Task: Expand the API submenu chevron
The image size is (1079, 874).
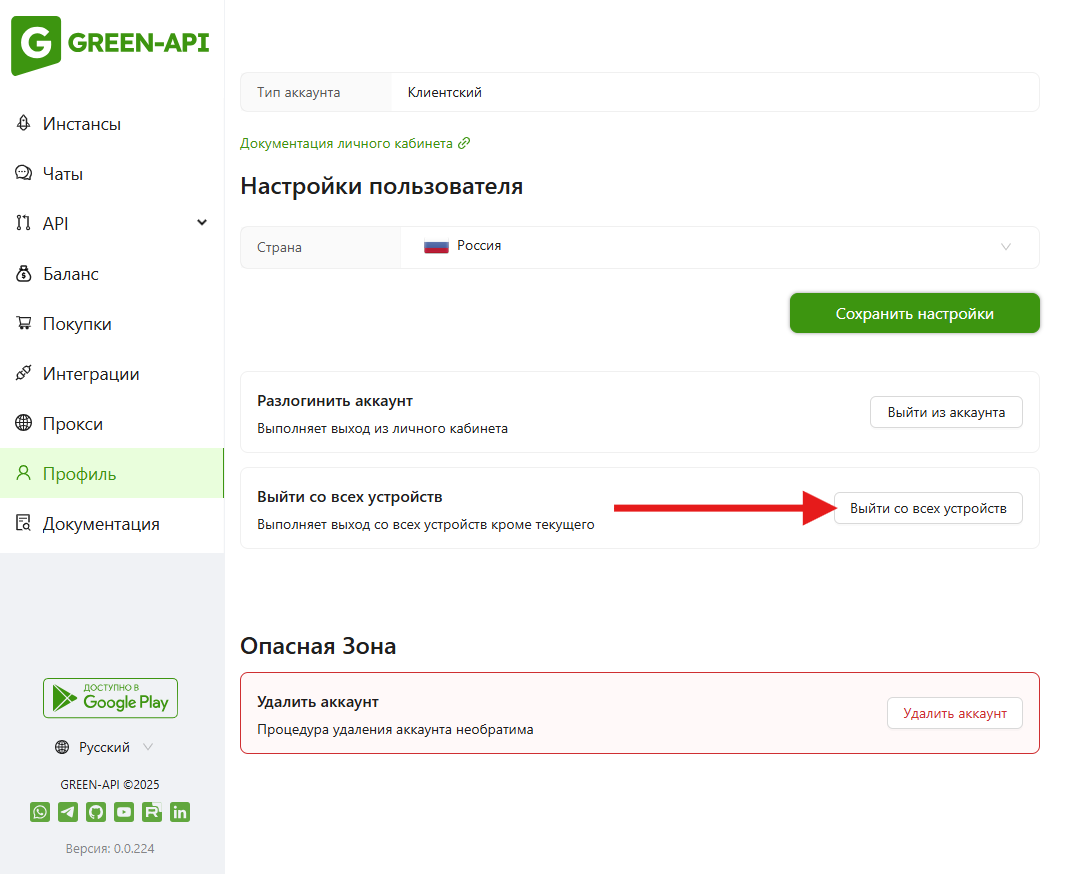Action: pos(201,223)
